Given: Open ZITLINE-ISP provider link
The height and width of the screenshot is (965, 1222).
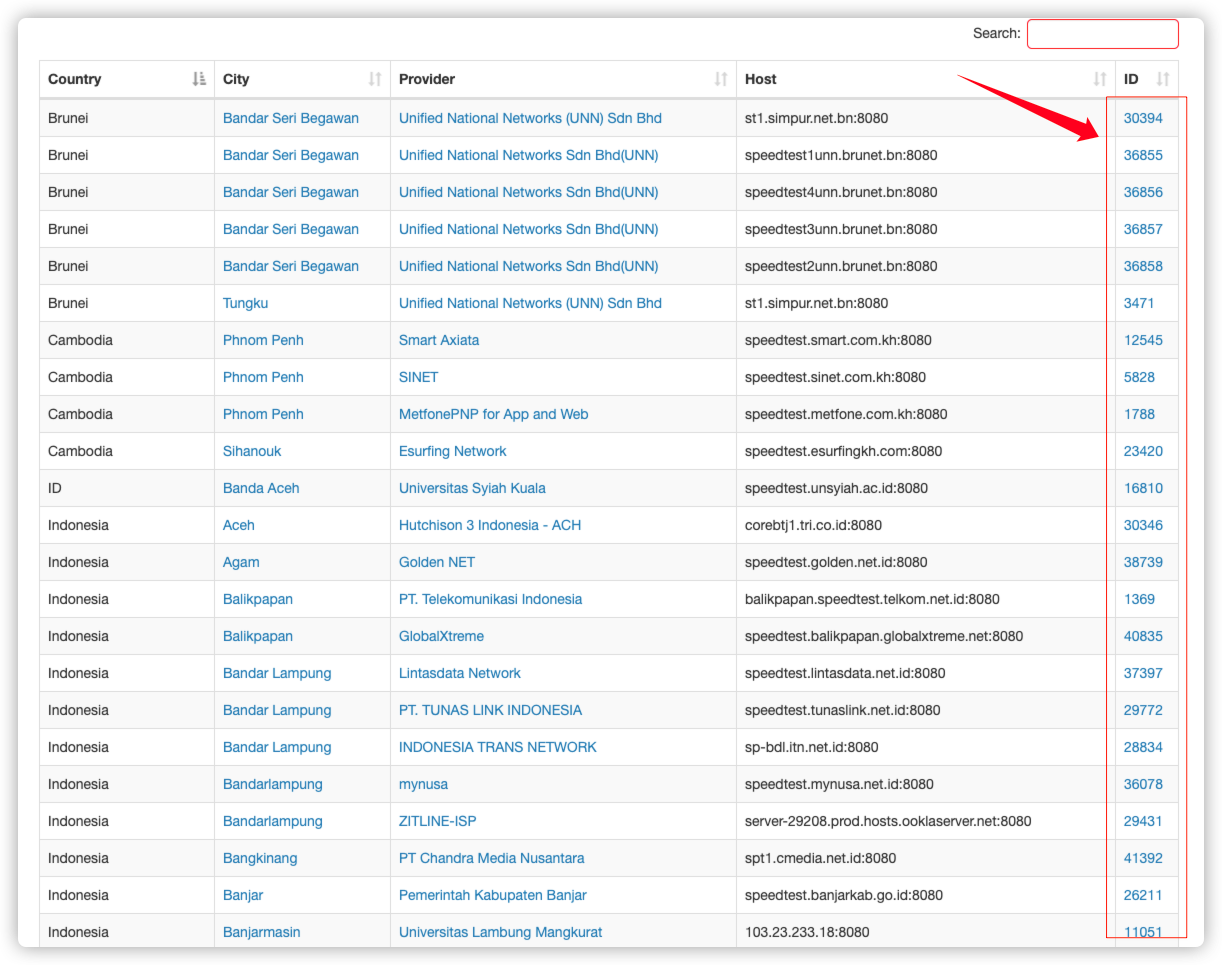Looking at the screenshot, I should [437, 821].
